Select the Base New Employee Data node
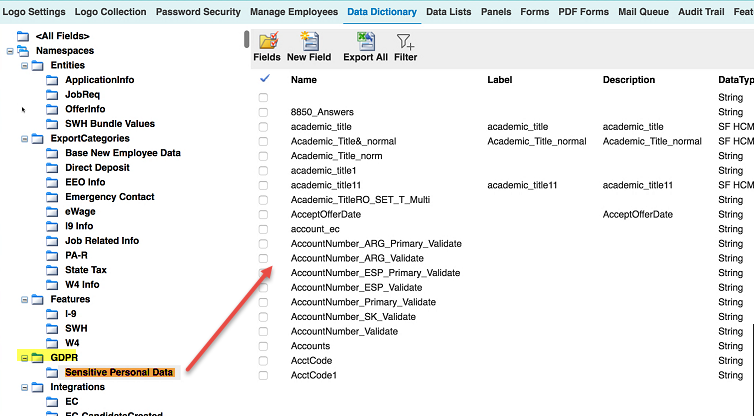The image size is (754, 416). [x=123, y=153]
